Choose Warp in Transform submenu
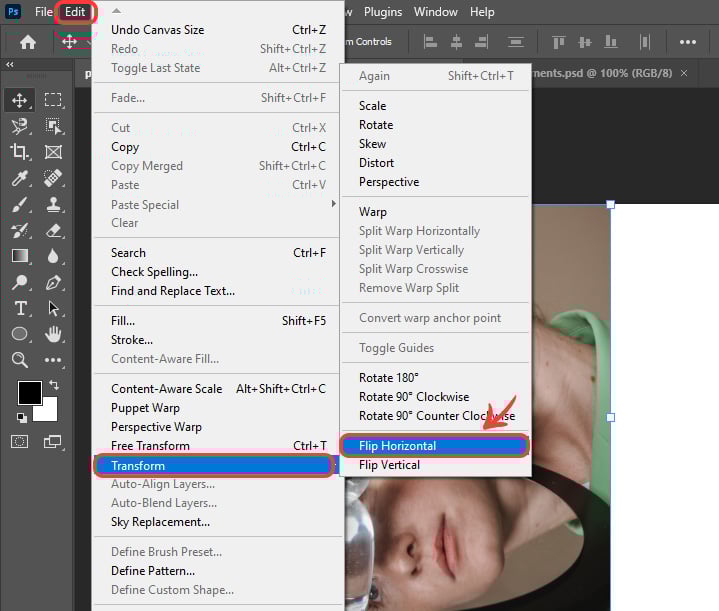 (435, 211)
